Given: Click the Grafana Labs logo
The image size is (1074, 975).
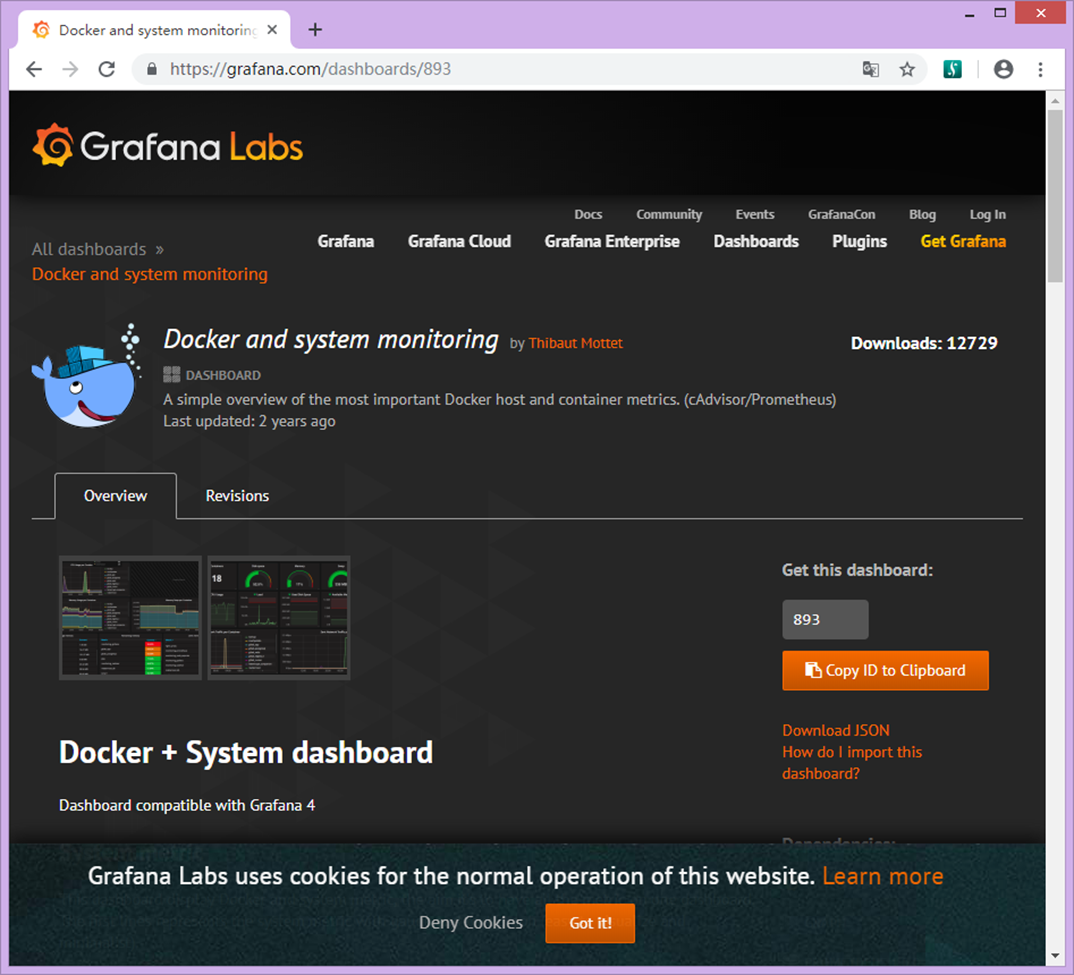Looking at the screenshot, I should point(168,146).
